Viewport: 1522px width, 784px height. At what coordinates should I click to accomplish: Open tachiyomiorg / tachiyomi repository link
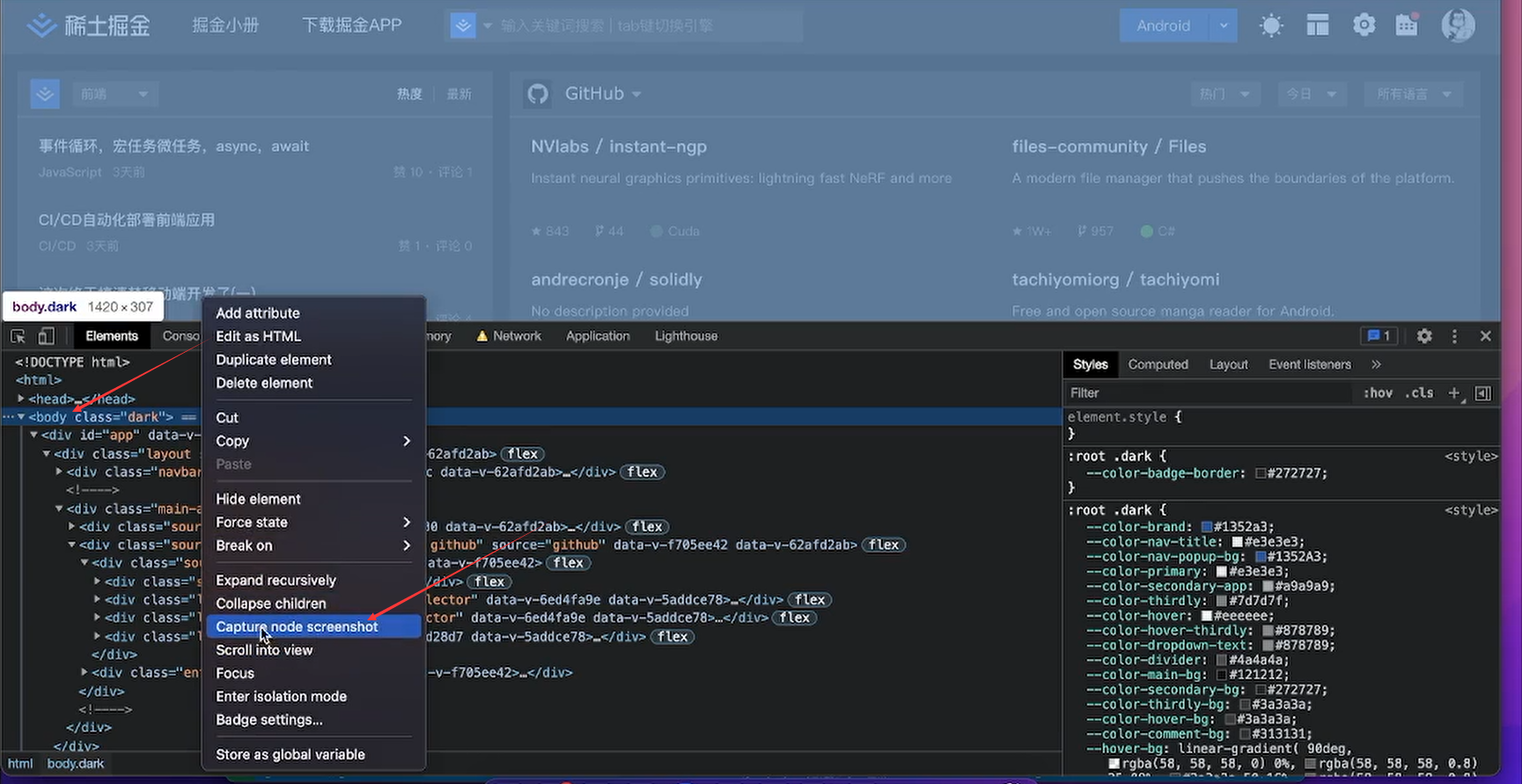(1115, 280)
